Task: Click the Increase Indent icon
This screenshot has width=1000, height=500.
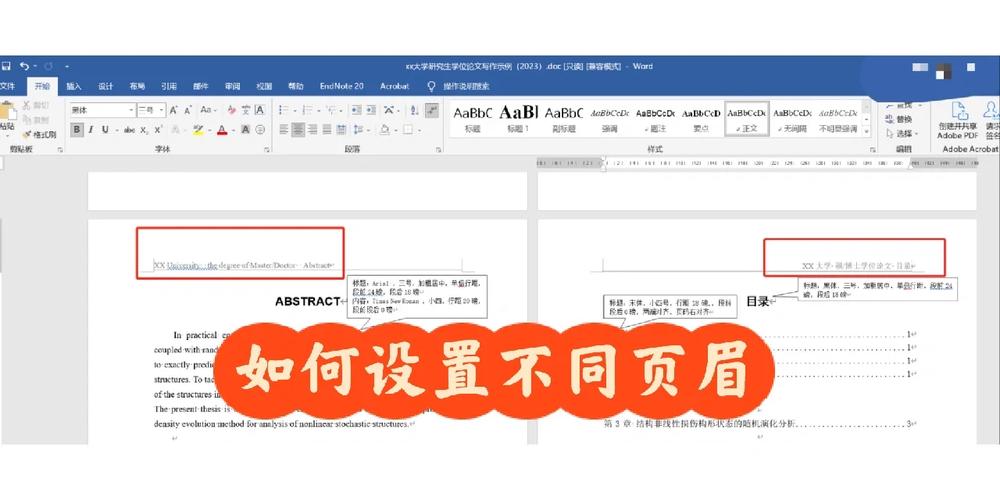Action: pyautogui.click(x=372, y=110)
